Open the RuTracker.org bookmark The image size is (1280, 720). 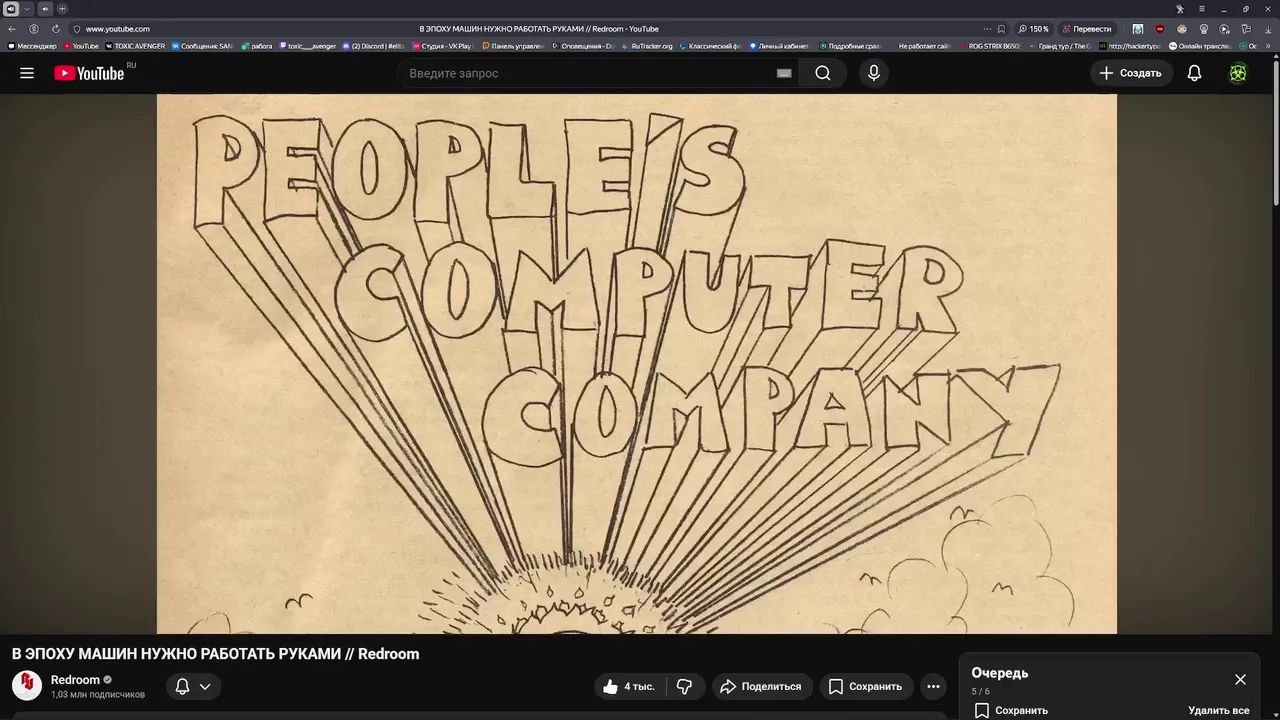click(x=647, y=46)
